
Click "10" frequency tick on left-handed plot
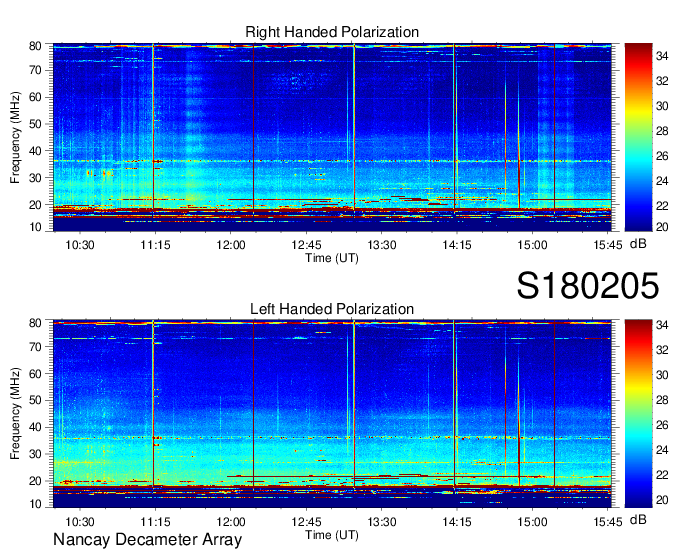[x=35, y=504]
